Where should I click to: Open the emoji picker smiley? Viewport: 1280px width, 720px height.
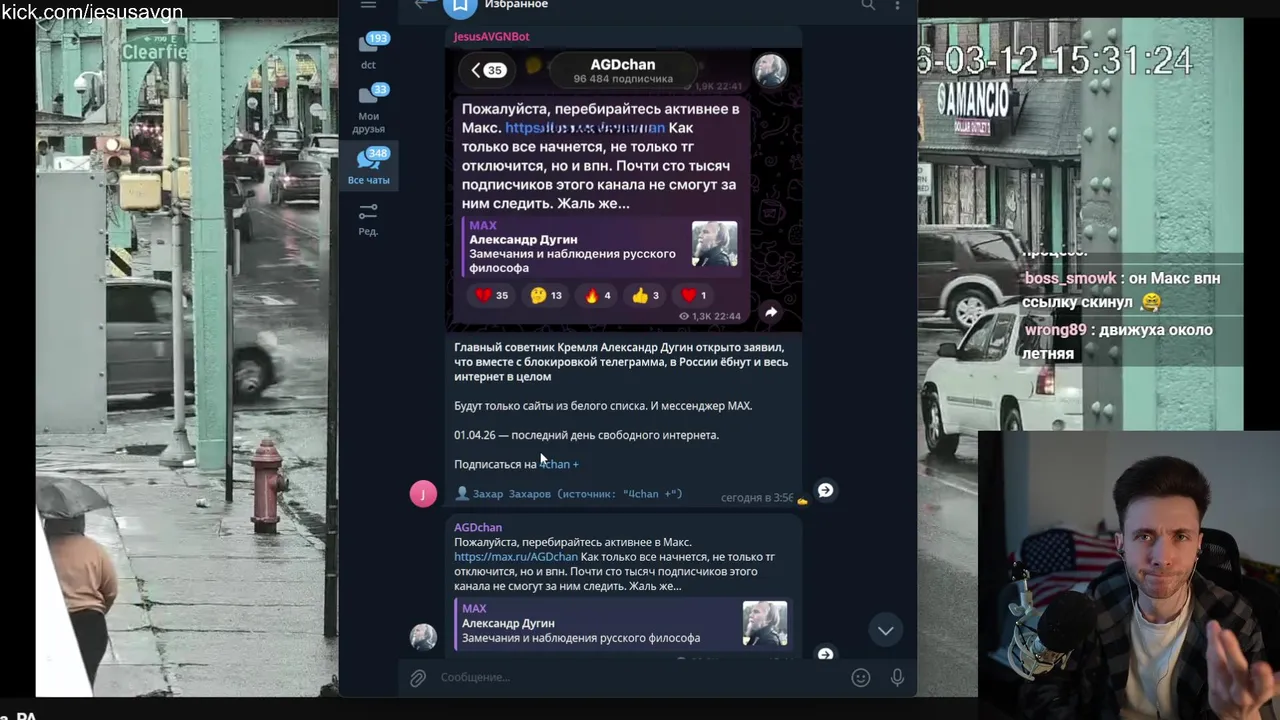[x=860, y=678]
